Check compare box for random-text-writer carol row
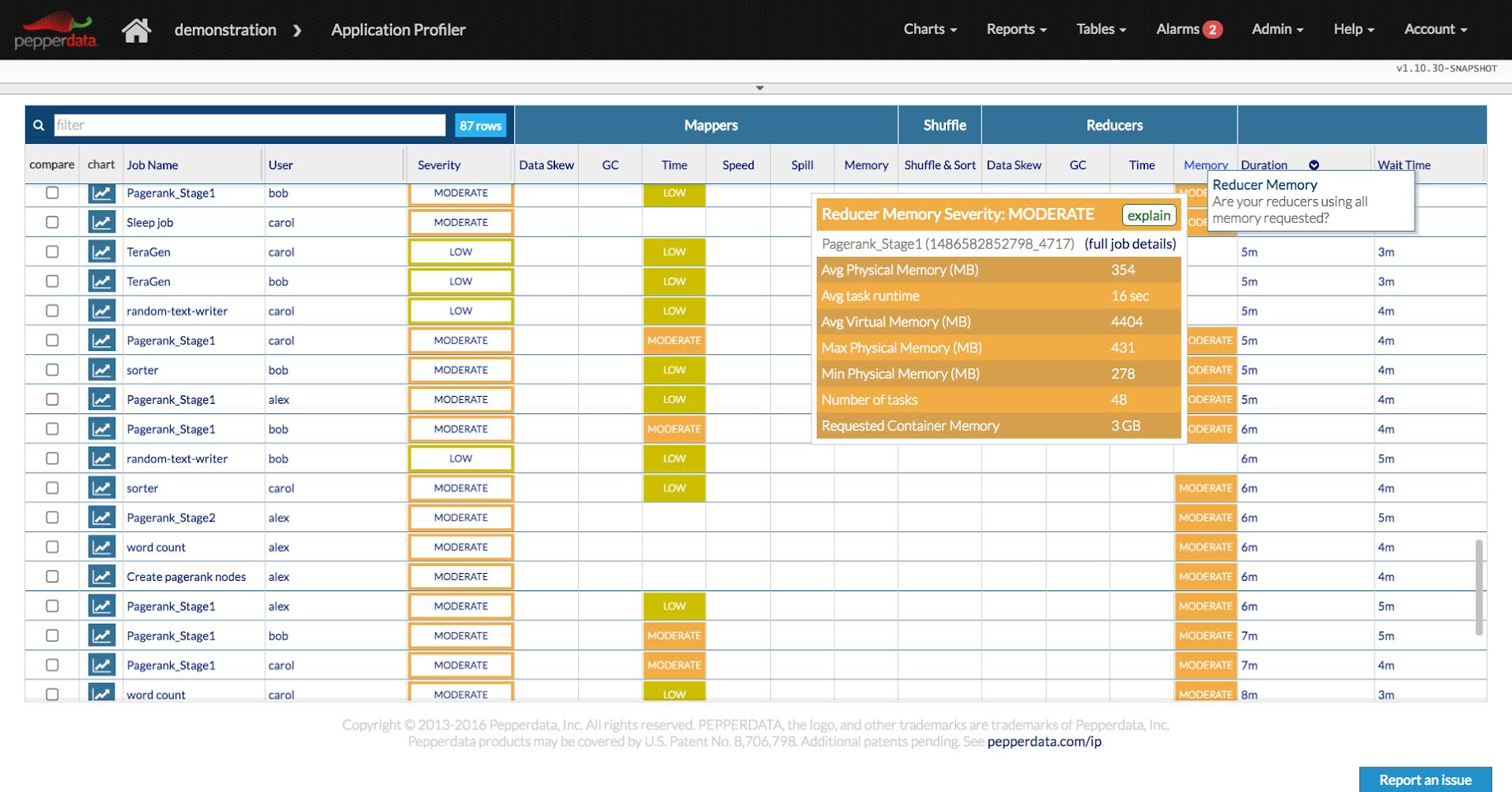Viewport: 1512px width, 792px height. [x=52, y=311]
